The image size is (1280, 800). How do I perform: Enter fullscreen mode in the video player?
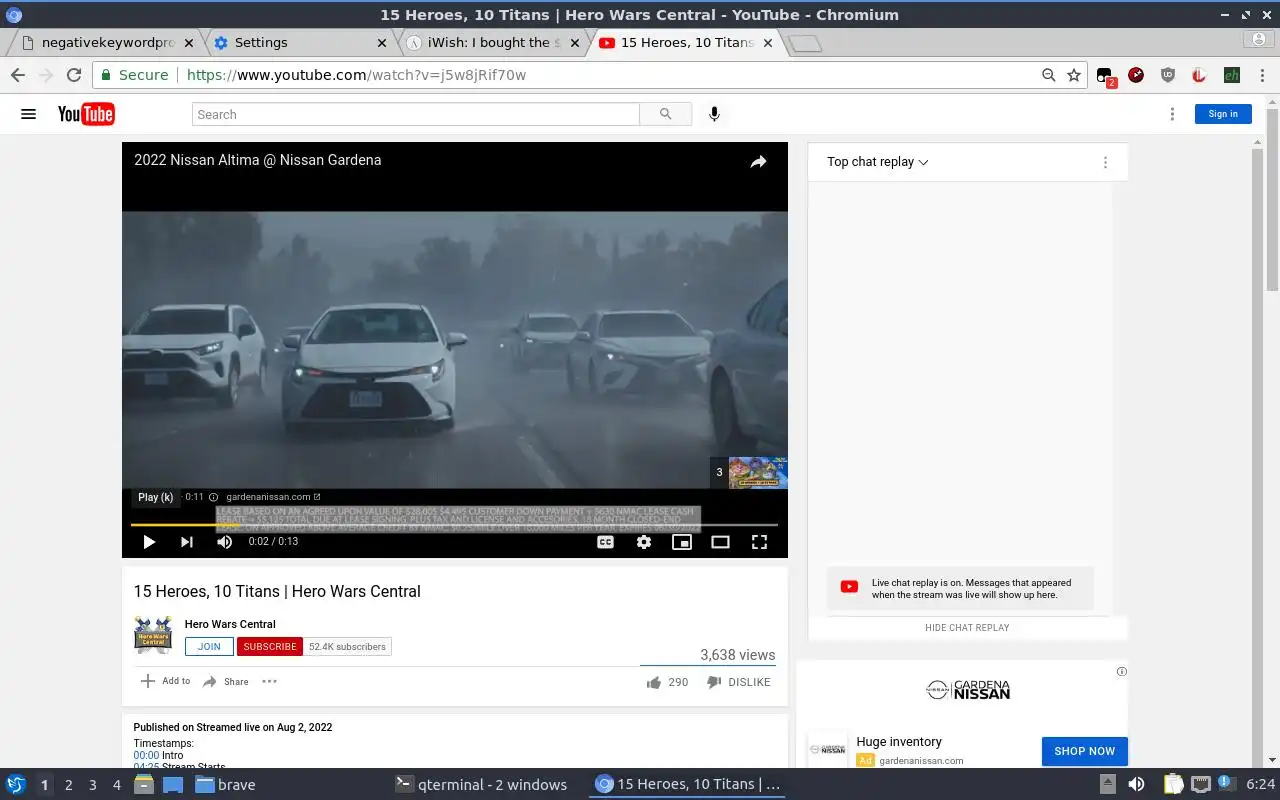759,542
